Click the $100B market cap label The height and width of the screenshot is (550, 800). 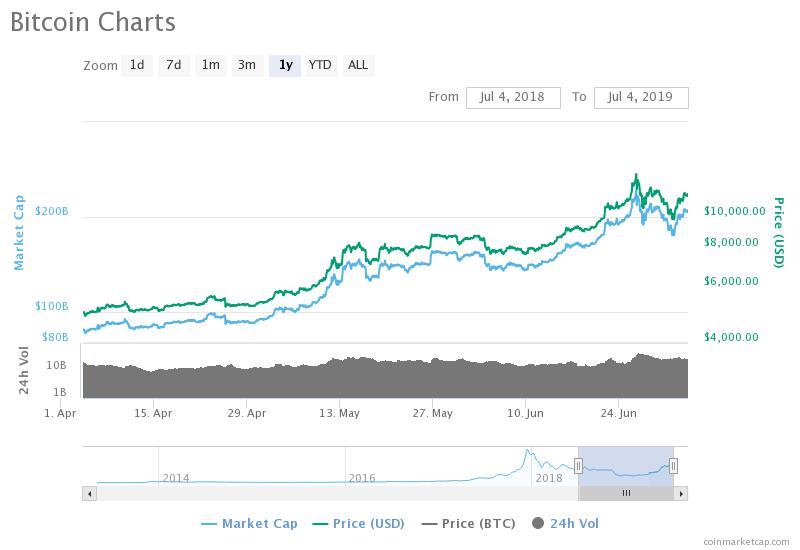pos(52,306)
